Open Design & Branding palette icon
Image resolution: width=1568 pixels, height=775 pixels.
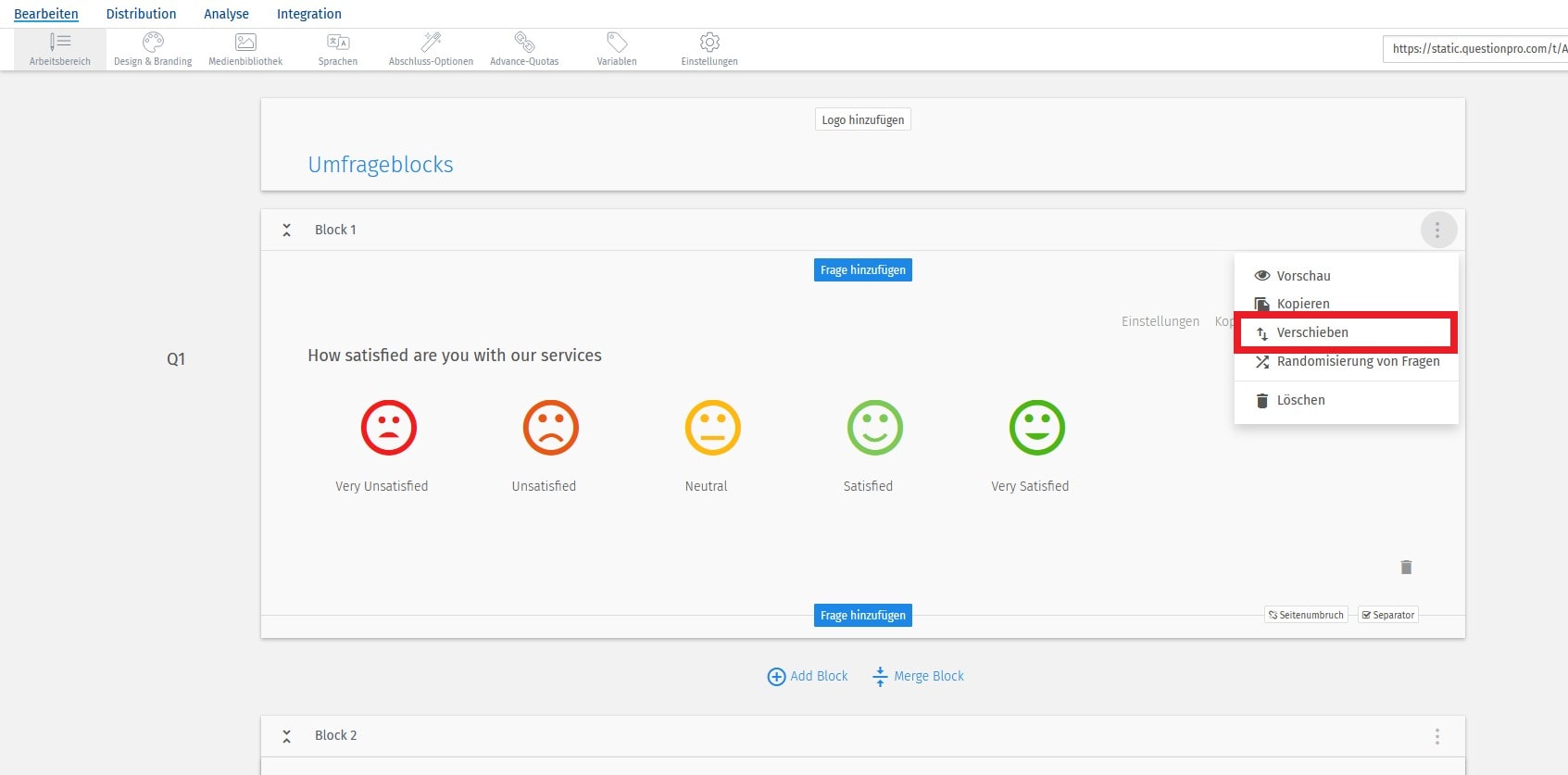point(153,42)
